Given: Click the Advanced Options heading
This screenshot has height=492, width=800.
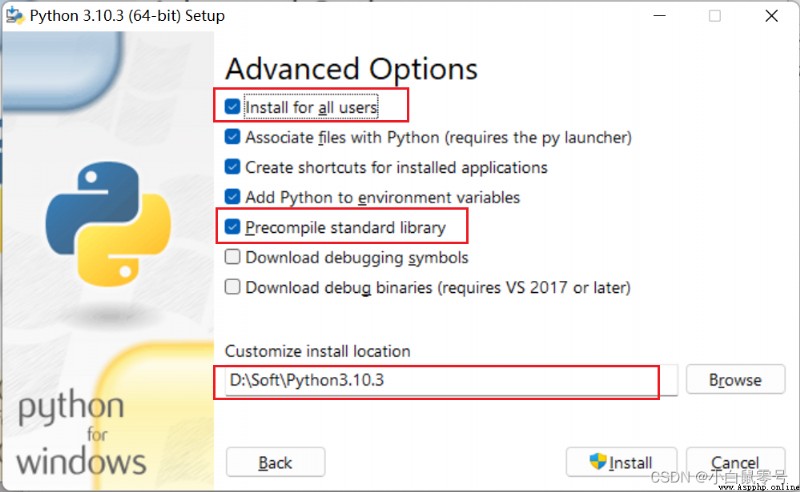Looking at the screenshot, I should pos(352,69).
